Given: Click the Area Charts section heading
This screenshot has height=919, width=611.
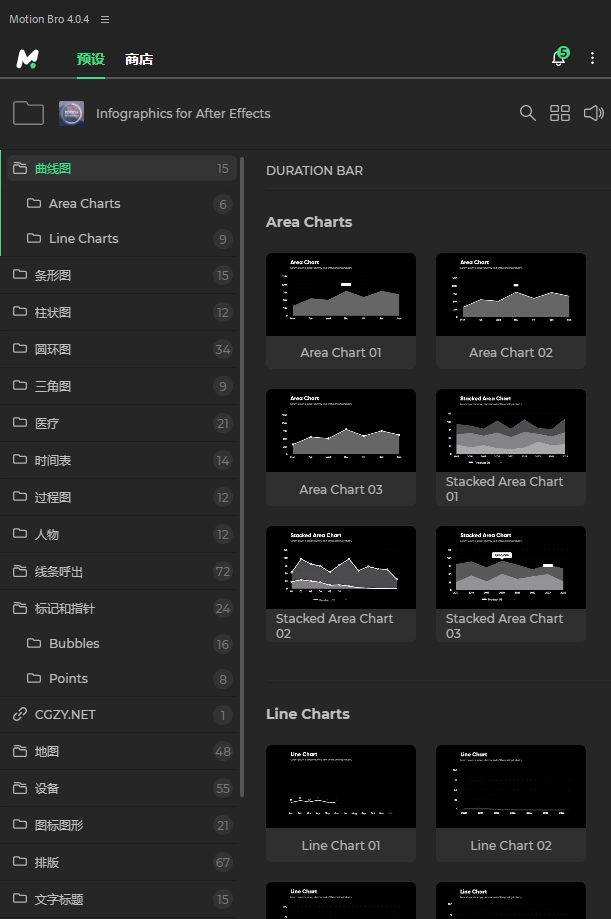Looking at the screenshot, I should (x=309, y=222).
